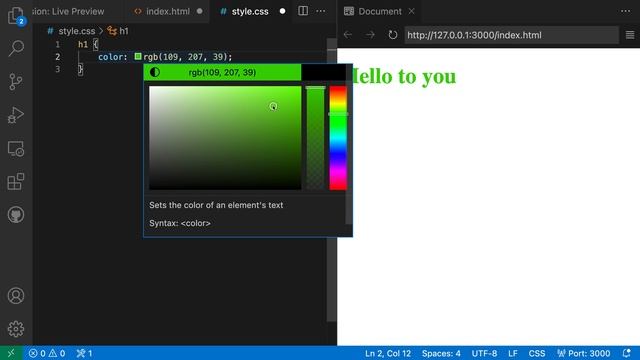Adjust the opacity strip in color picker
The width and height of the screenshot is (640, 360).
316,138
